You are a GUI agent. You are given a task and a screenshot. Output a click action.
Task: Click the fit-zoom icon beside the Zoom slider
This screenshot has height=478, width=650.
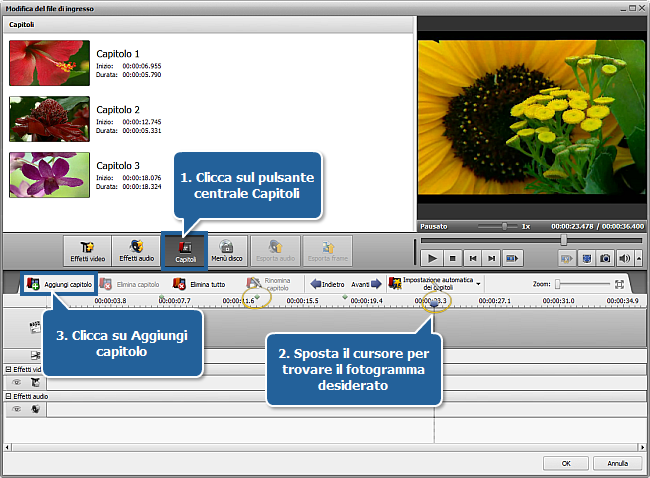tap(620, 284)
